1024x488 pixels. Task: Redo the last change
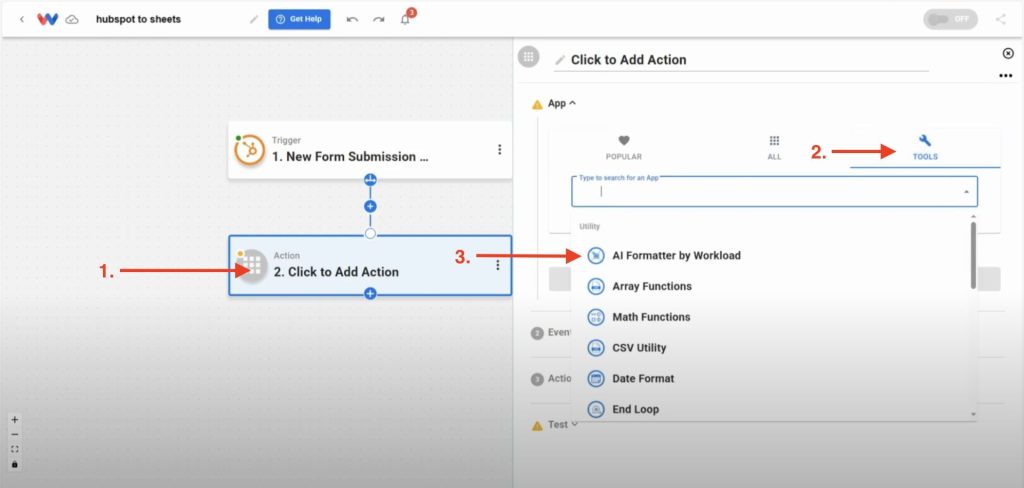tap(379, 19)
